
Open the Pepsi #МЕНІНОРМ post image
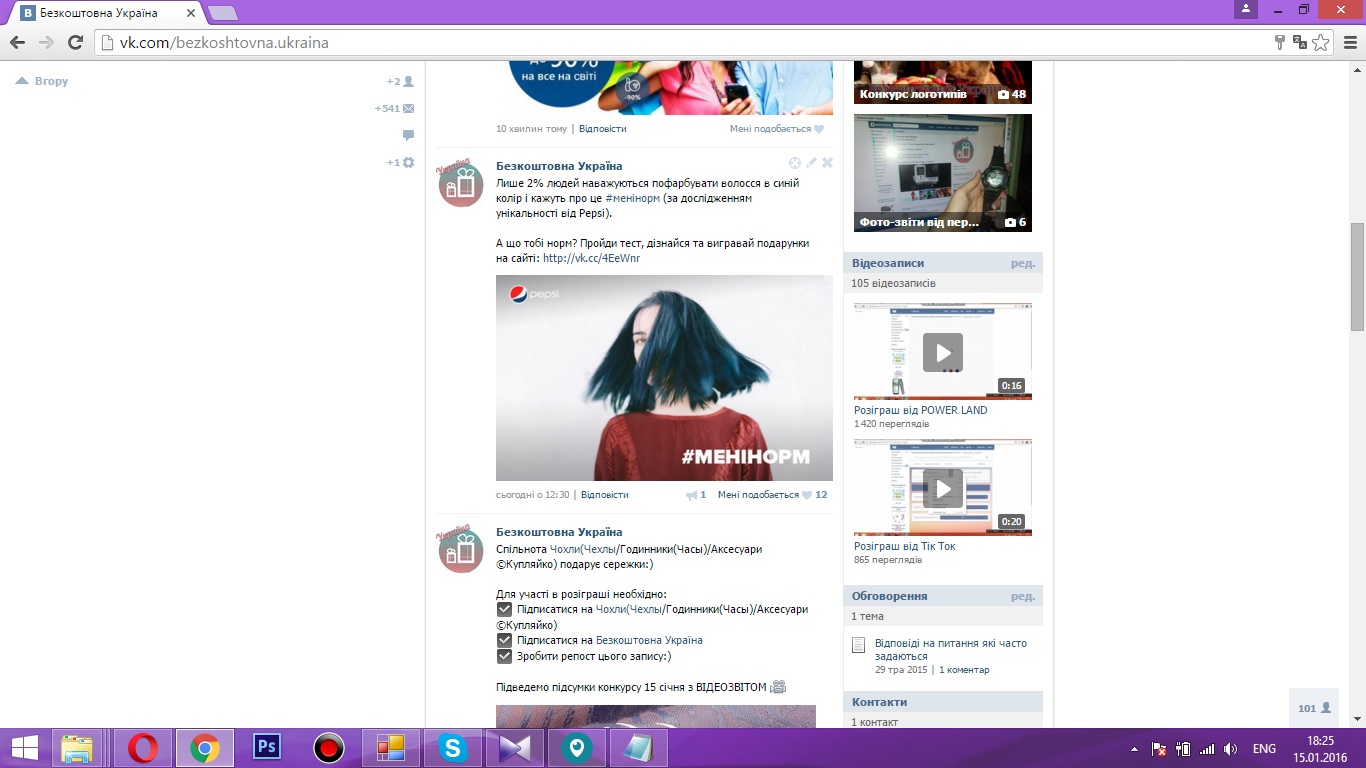click(x=664, y=378)
